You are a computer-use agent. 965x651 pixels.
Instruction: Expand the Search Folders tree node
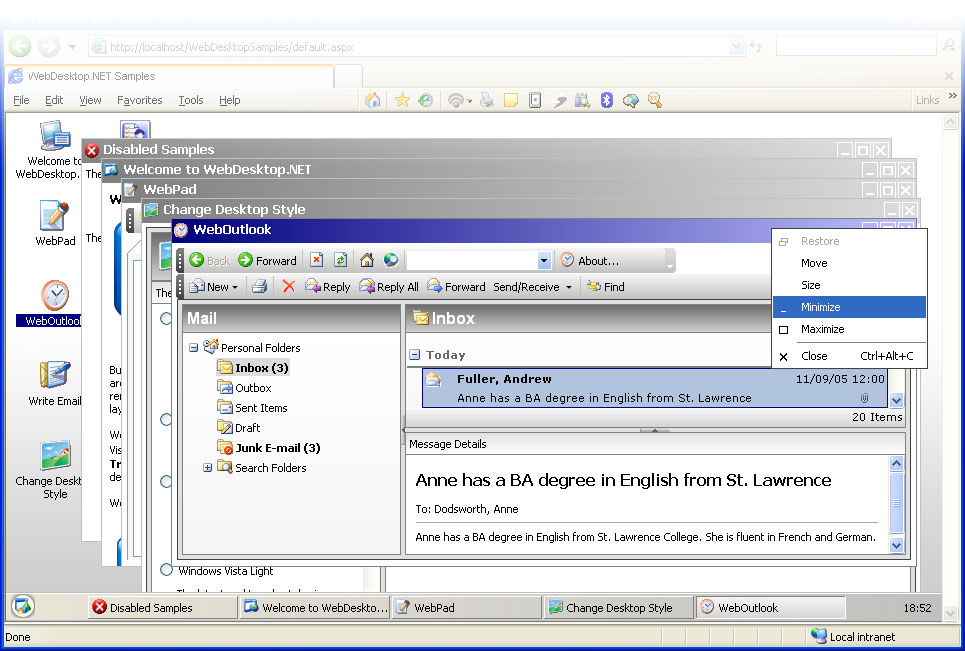click(x=208, y=468)
